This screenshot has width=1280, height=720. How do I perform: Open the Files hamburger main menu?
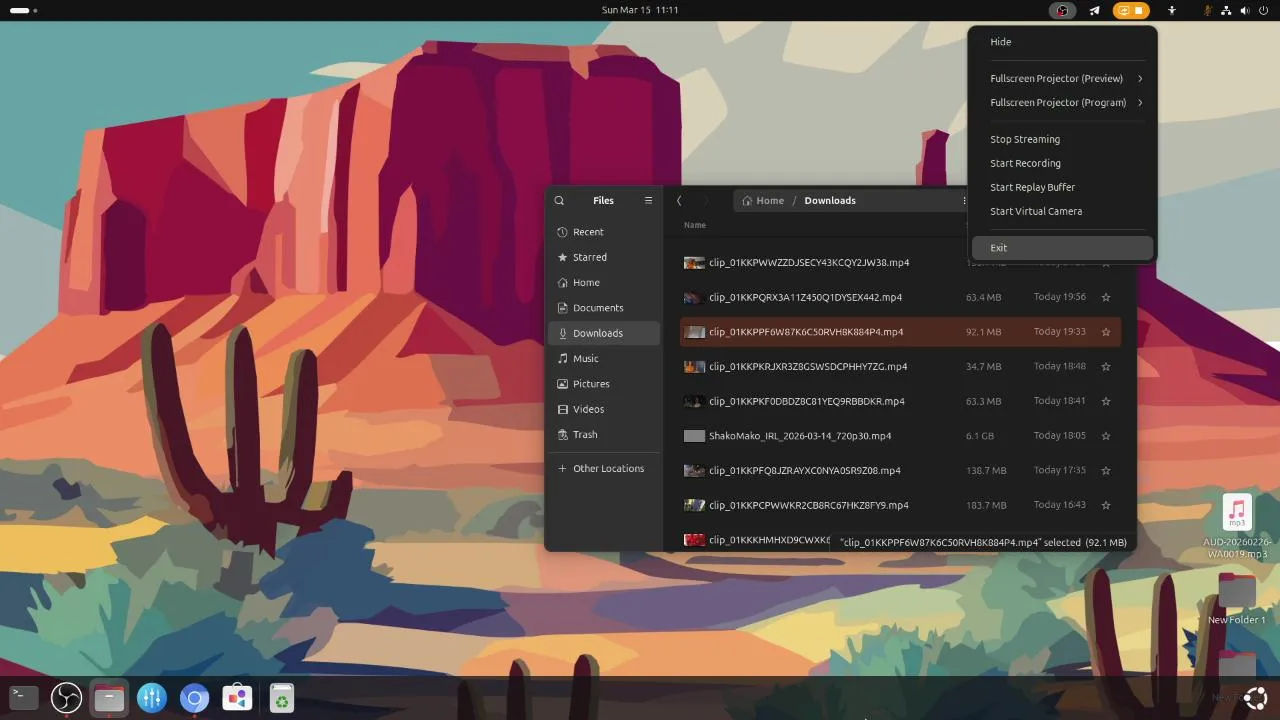click(648, 200)
